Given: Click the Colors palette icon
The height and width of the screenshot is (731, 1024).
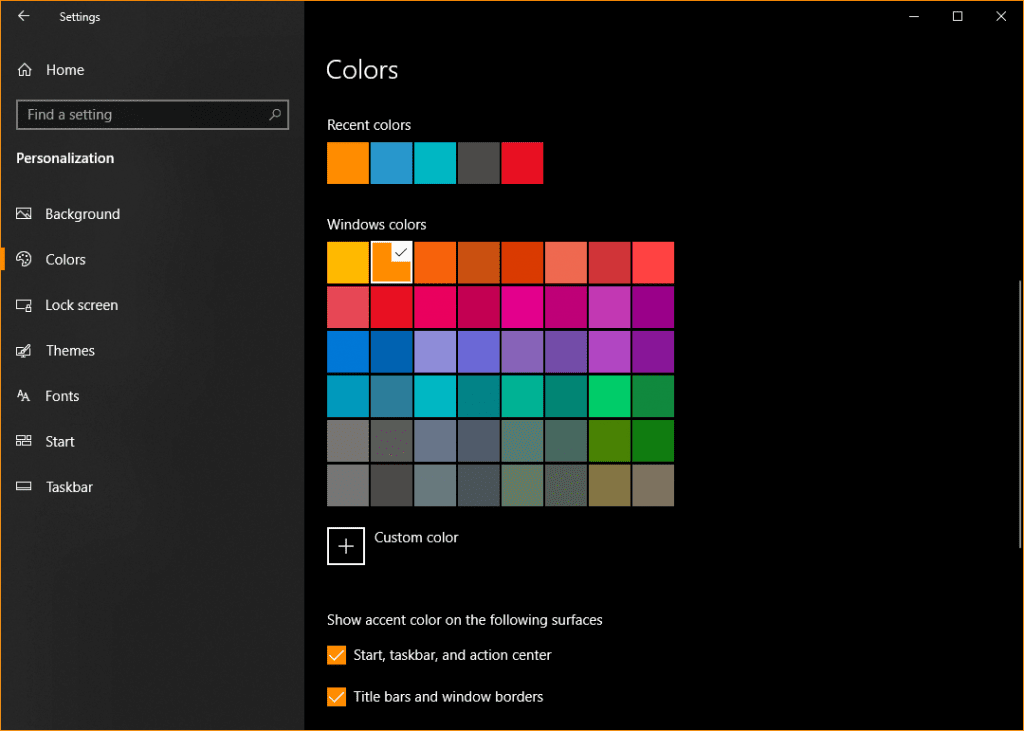Looking at the screenshot, I should click(x=22, y=259).
